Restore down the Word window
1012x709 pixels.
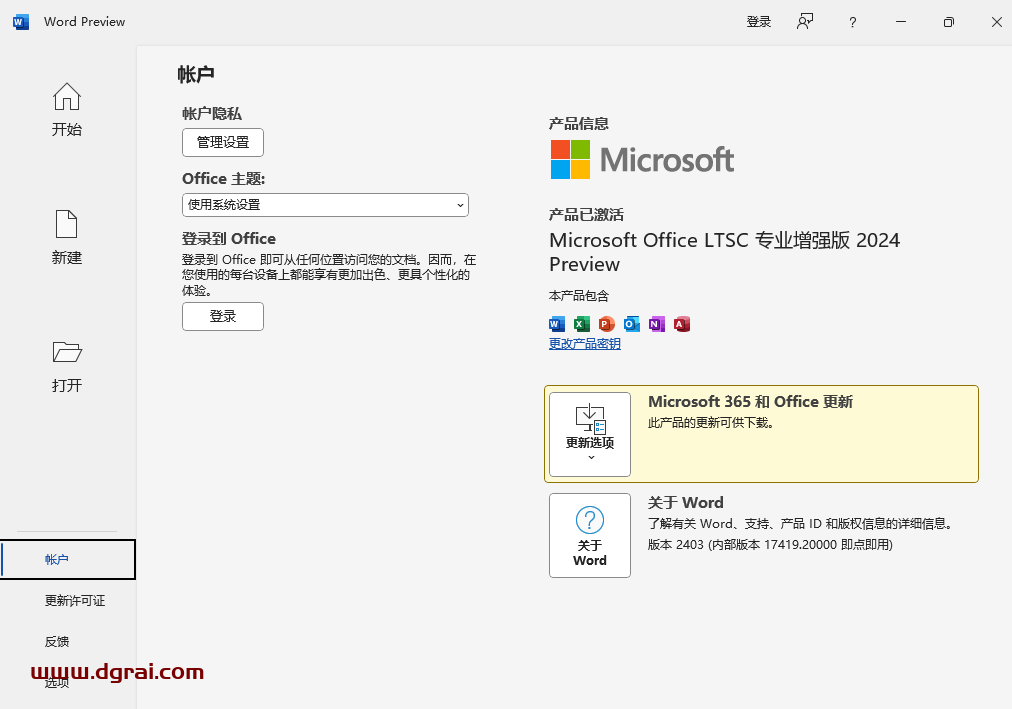click(948, 22)
